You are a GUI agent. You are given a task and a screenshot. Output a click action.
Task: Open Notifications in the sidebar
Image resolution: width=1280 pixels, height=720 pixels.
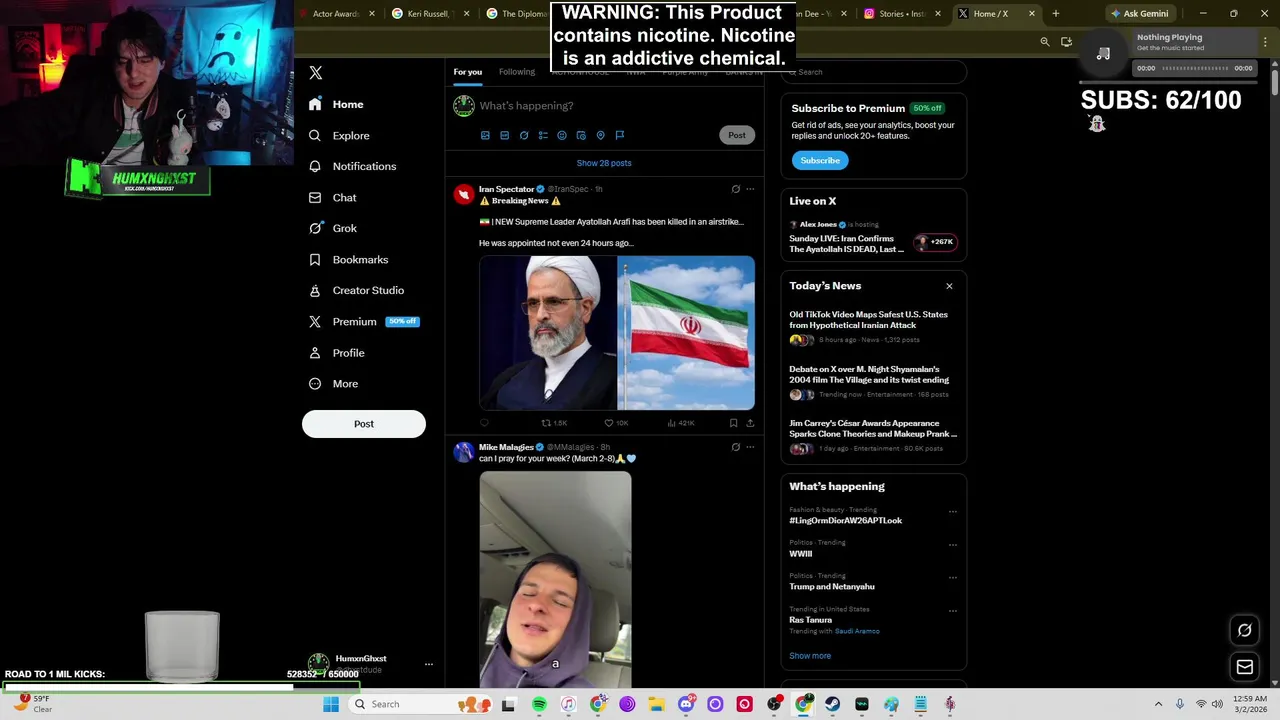[353, 166]
